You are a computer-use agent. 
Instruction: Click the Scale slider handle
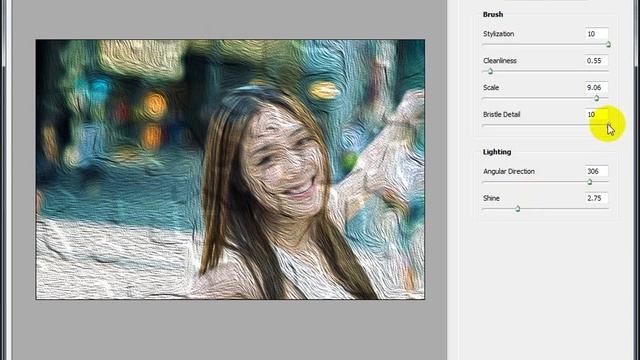[596, 98]
